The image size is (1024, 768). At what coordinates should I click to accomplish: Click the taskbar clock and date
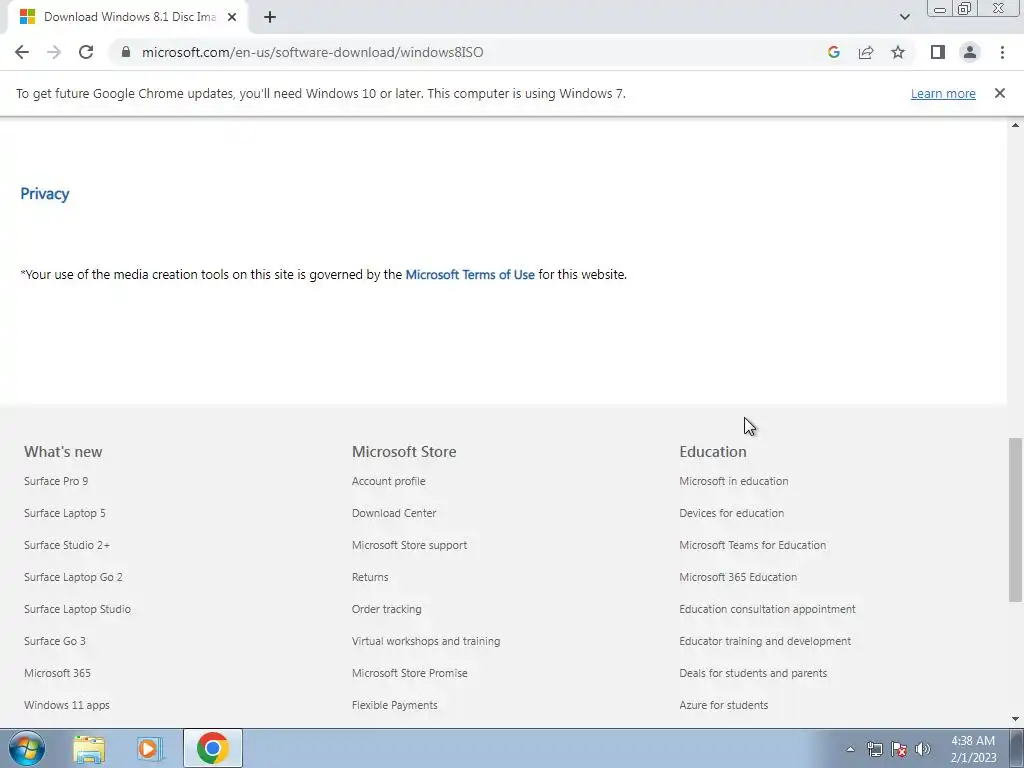tap(973, 749)
